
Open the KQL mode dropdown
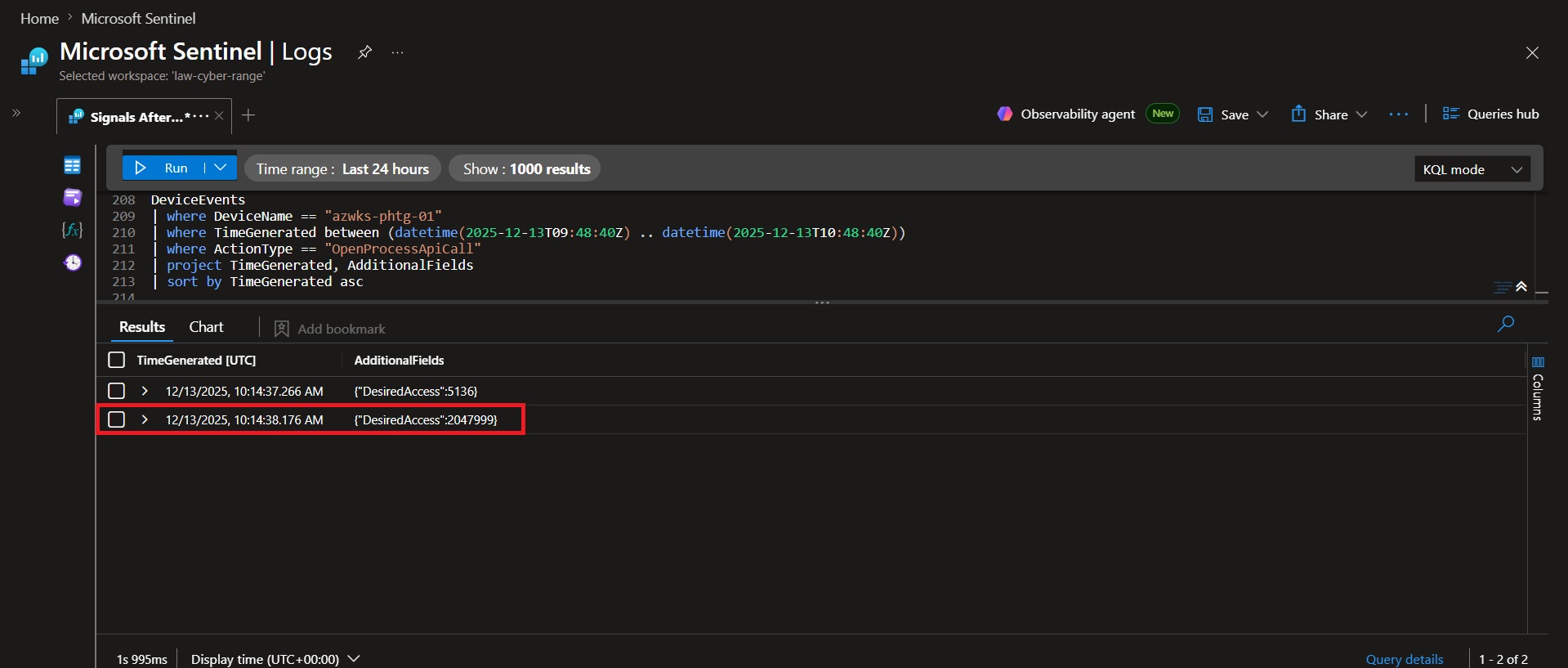(x=1472, y=169)
